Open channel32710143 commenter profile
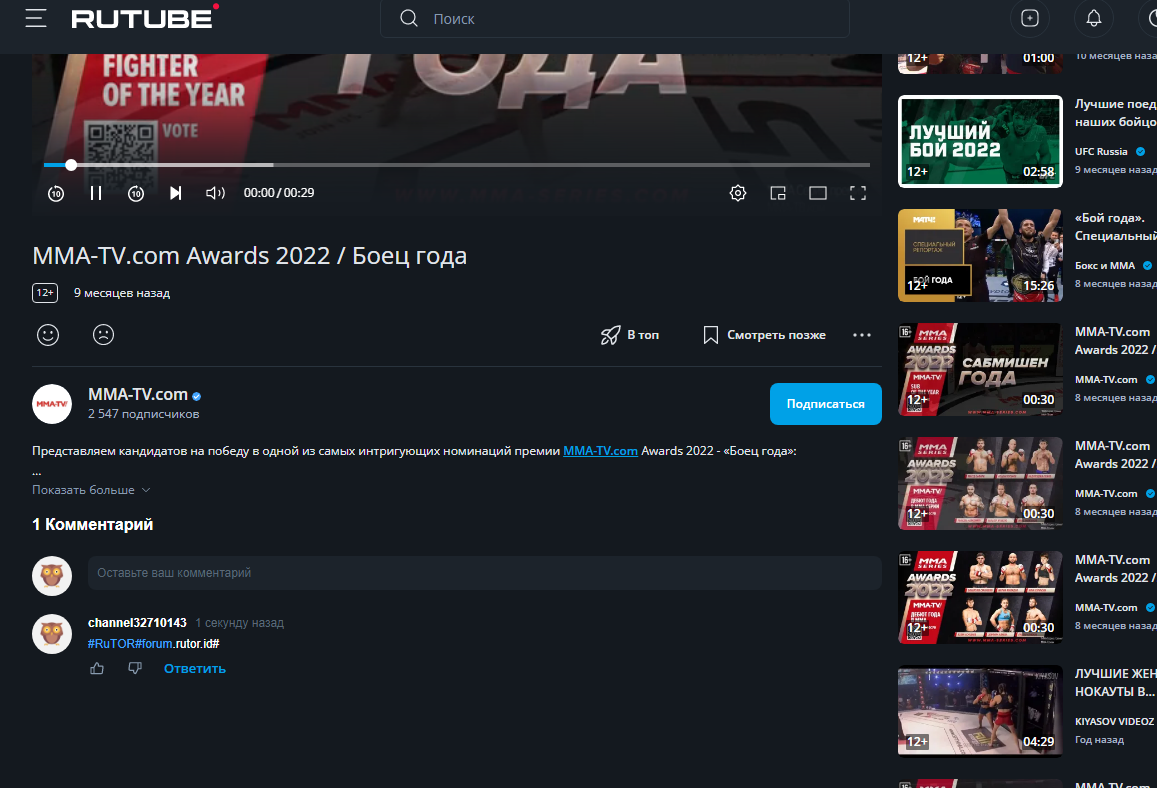Viewport: 1157px width, 788px height. pyautogui.click(x=137, y=623)
